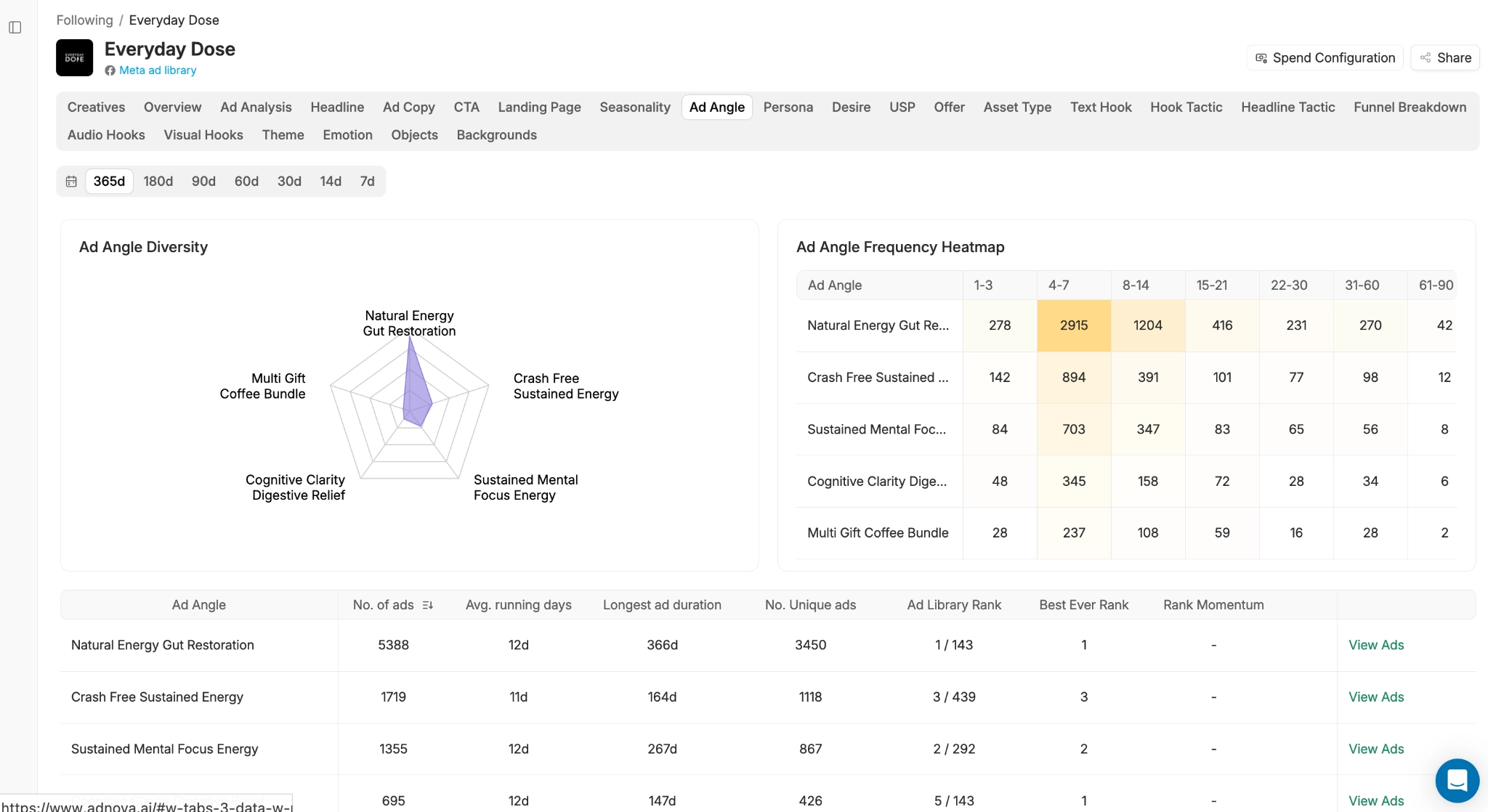Viewport: 1488px width, 812px height.
Task: View Ads for Crash Free Sustained Energy
Action: (1376, 697)
